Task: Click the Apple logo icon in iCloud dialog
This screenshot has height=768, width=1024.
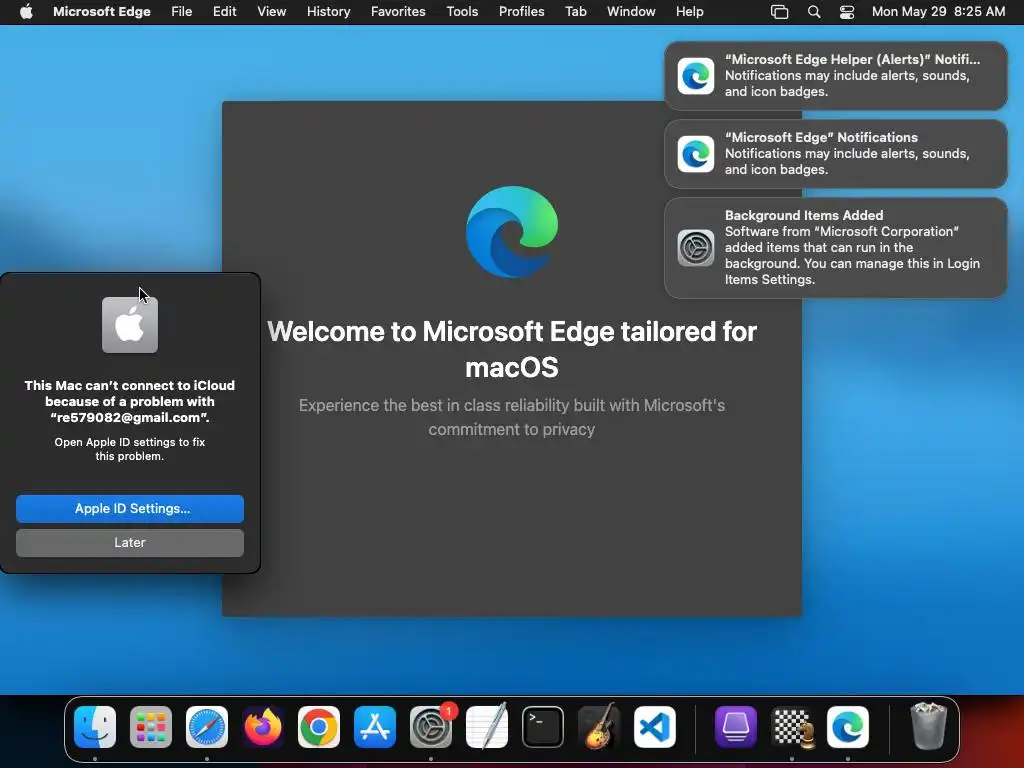Action: coord(130,325)
